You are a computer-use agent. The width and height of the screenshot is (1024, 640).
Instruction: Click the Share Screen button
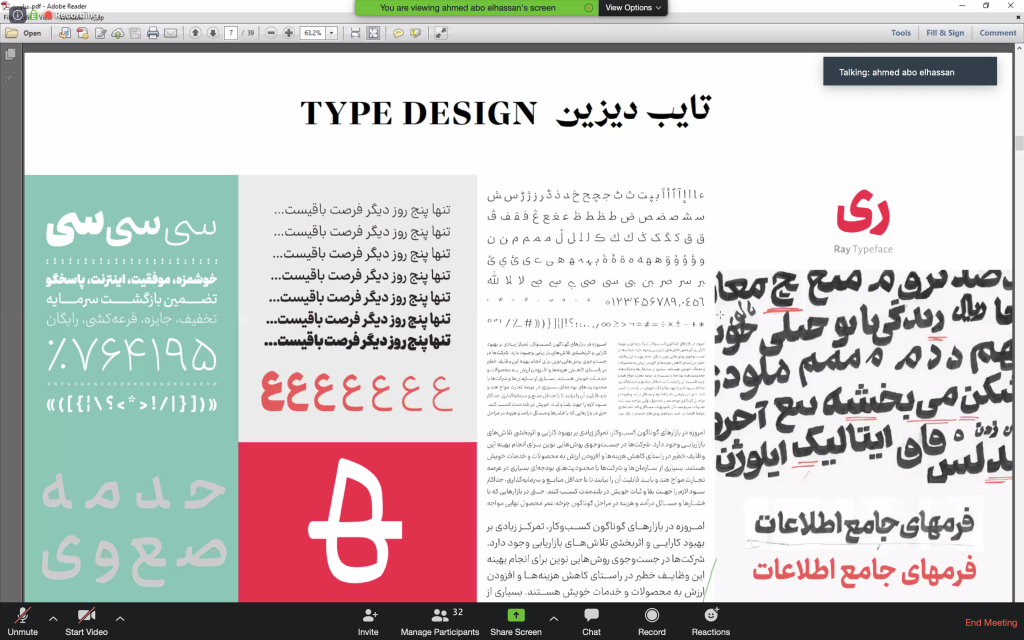(516, 622)
